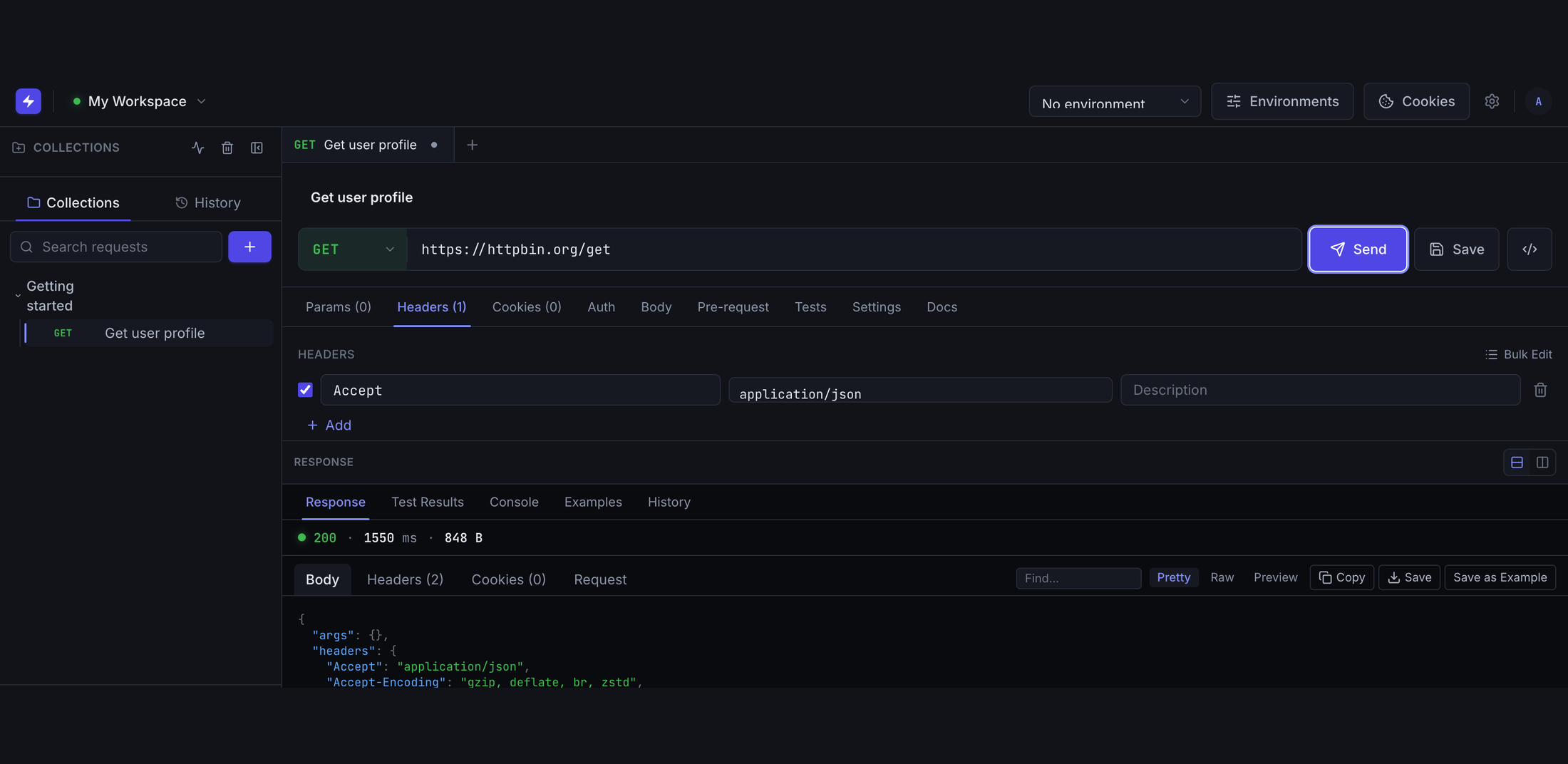
Task: Open a new request tab with plus
Action: tap(472, 145)
